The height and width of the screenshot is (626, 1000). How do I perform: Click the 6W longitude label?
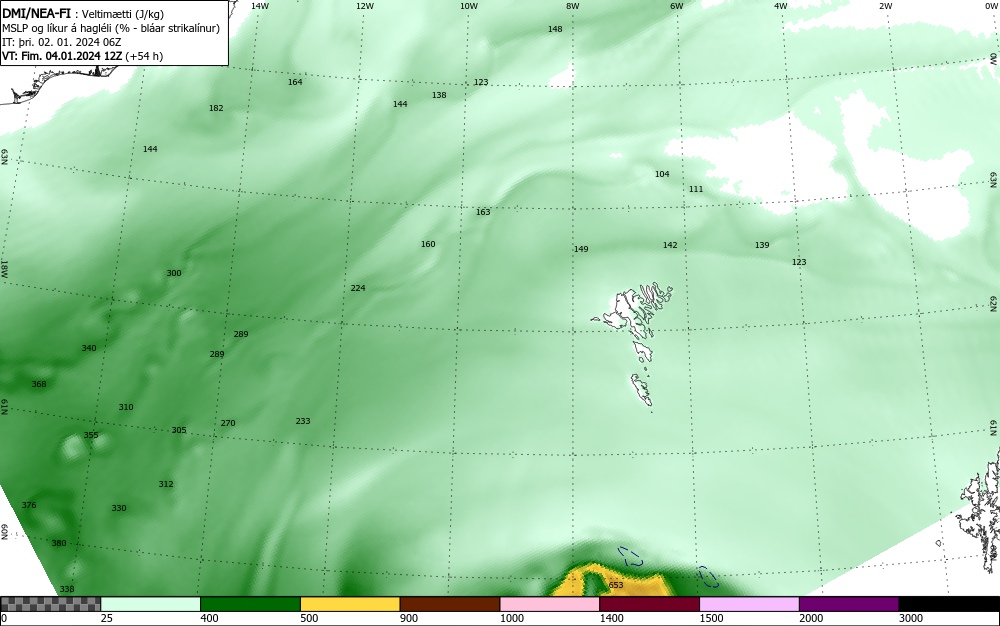[677, 6]
